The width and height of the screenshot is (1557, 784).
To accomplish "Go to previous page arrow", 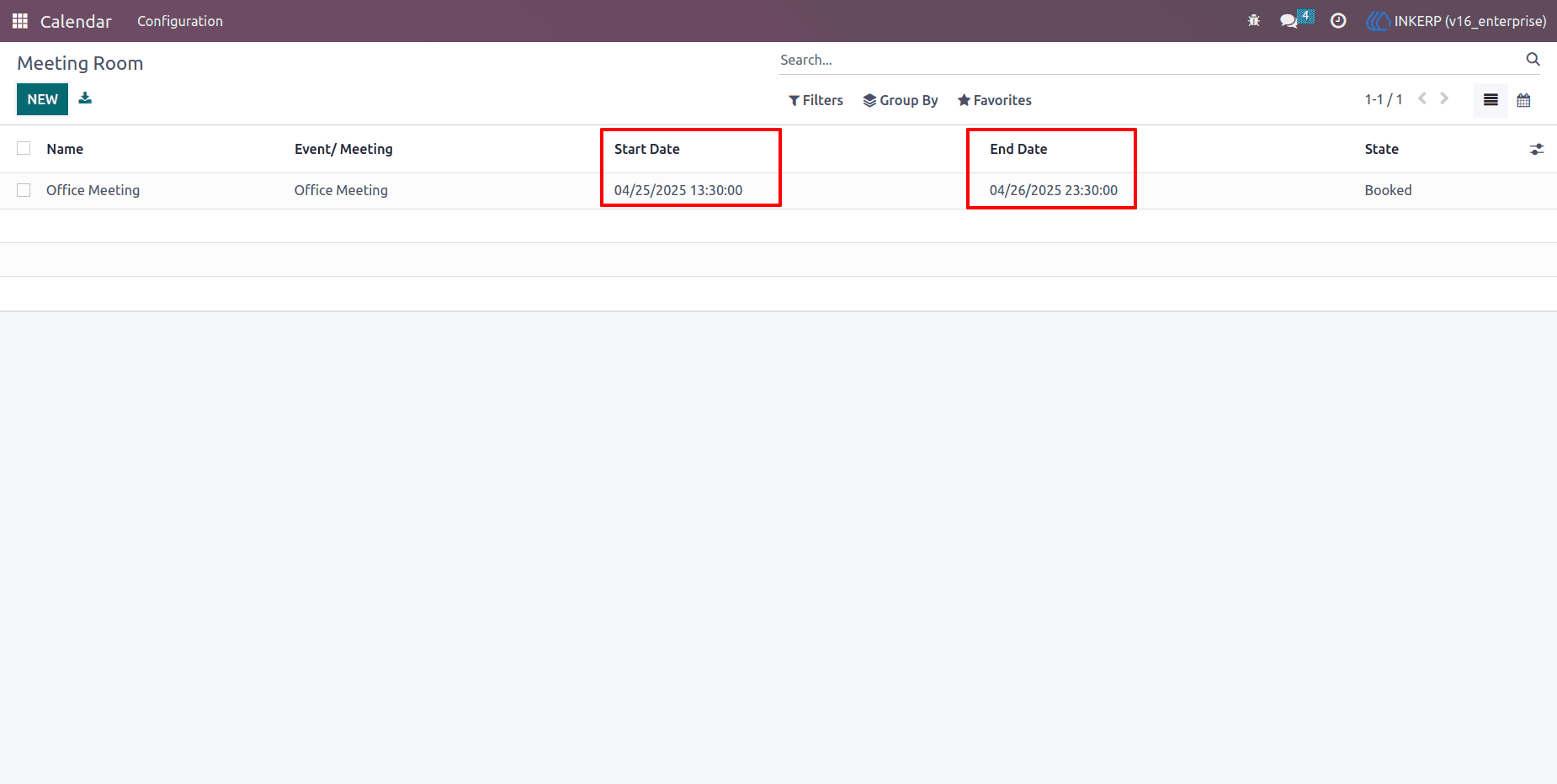I will tap(1422, 98).
